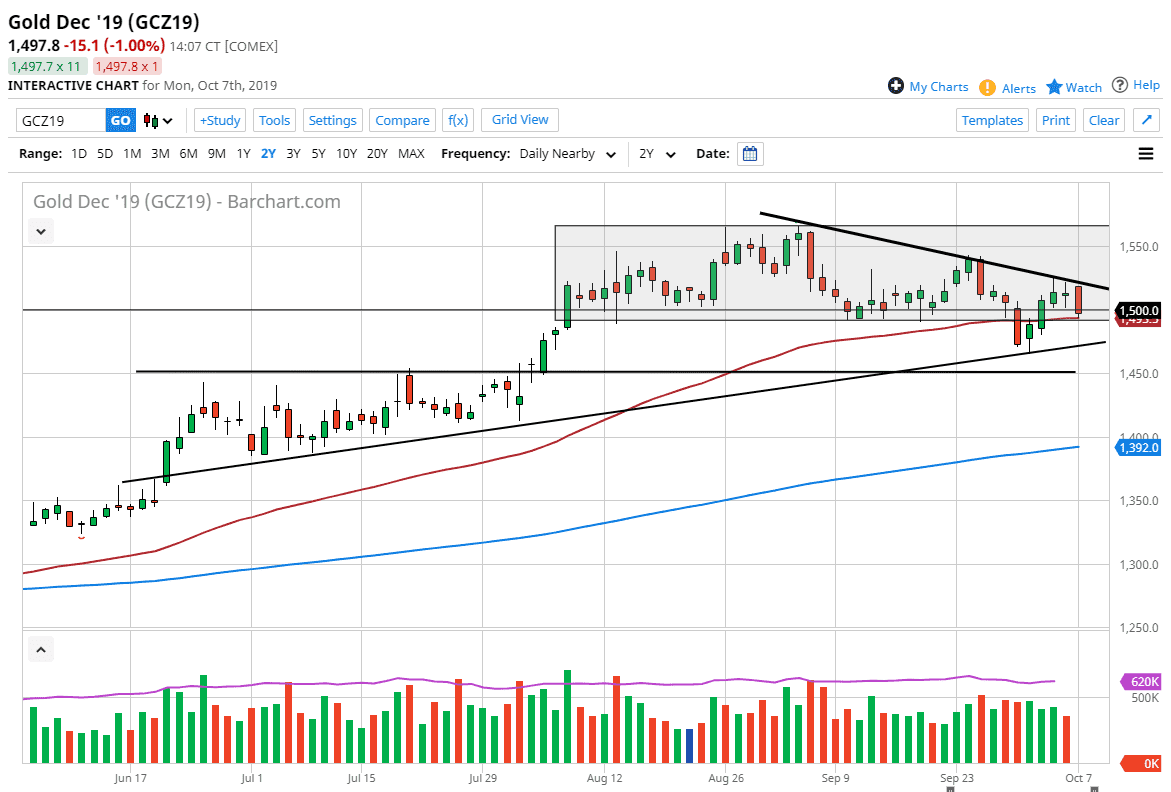
Task: Click the Templates button
Action: pos(992,120)
